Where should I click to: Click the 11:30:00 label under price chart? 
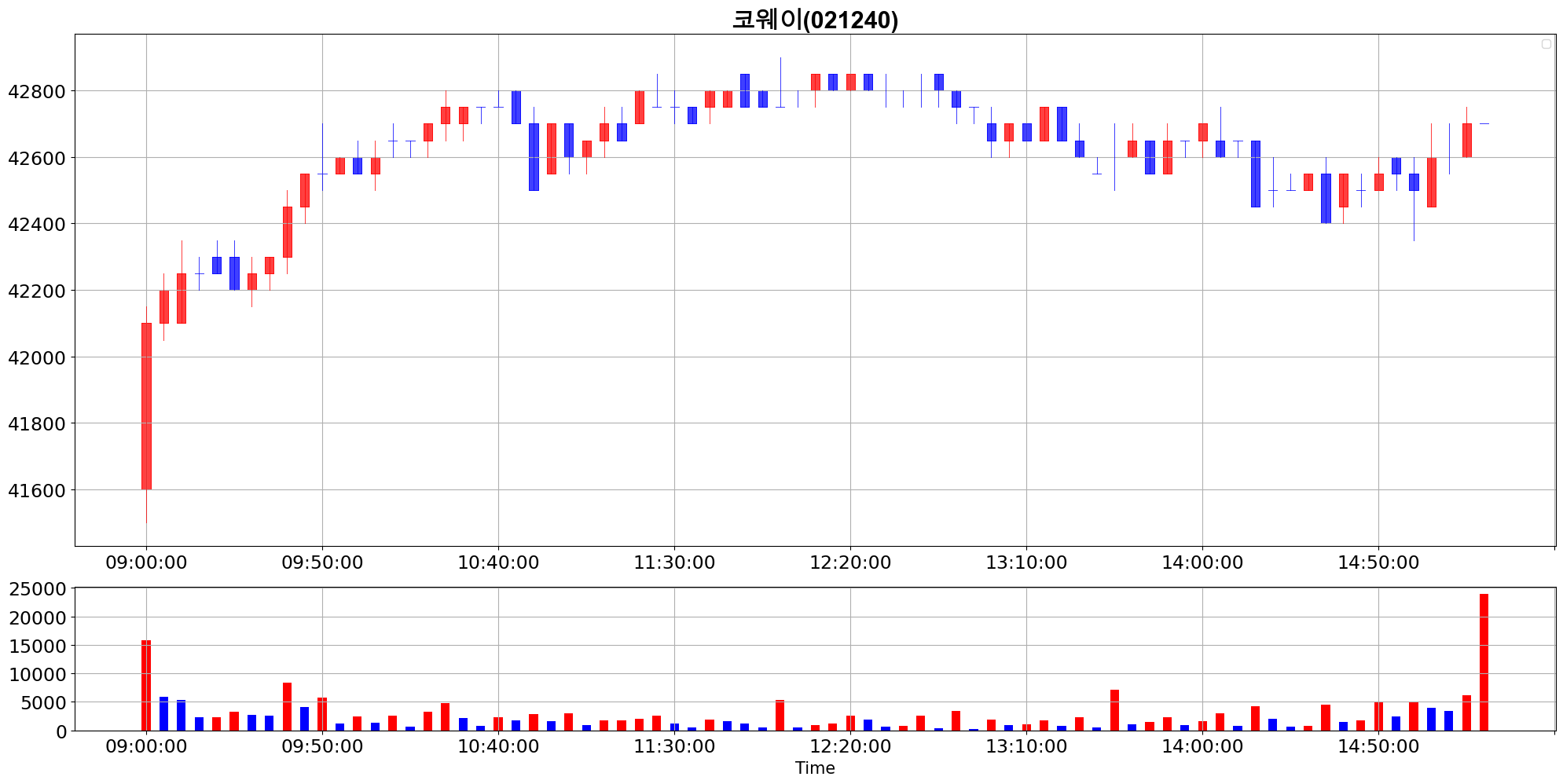coord(674,562)
